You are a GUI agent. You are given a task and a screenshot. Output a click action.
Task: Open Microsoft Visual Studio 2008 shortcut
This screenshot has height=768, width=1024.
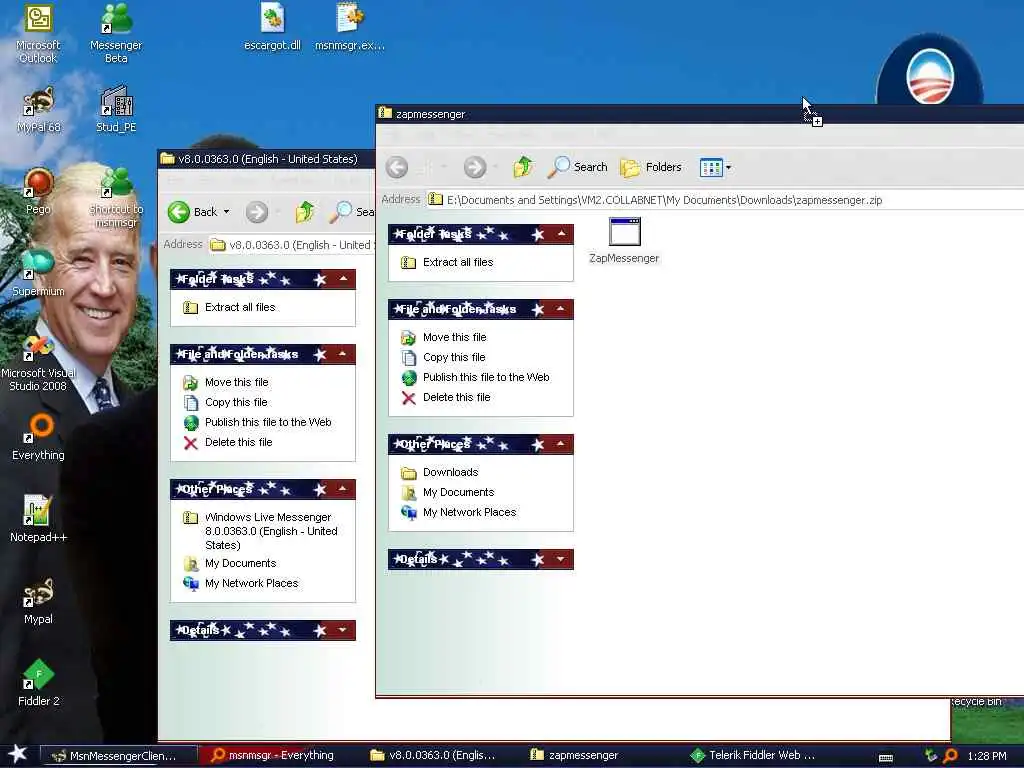(x=38, y=362)
